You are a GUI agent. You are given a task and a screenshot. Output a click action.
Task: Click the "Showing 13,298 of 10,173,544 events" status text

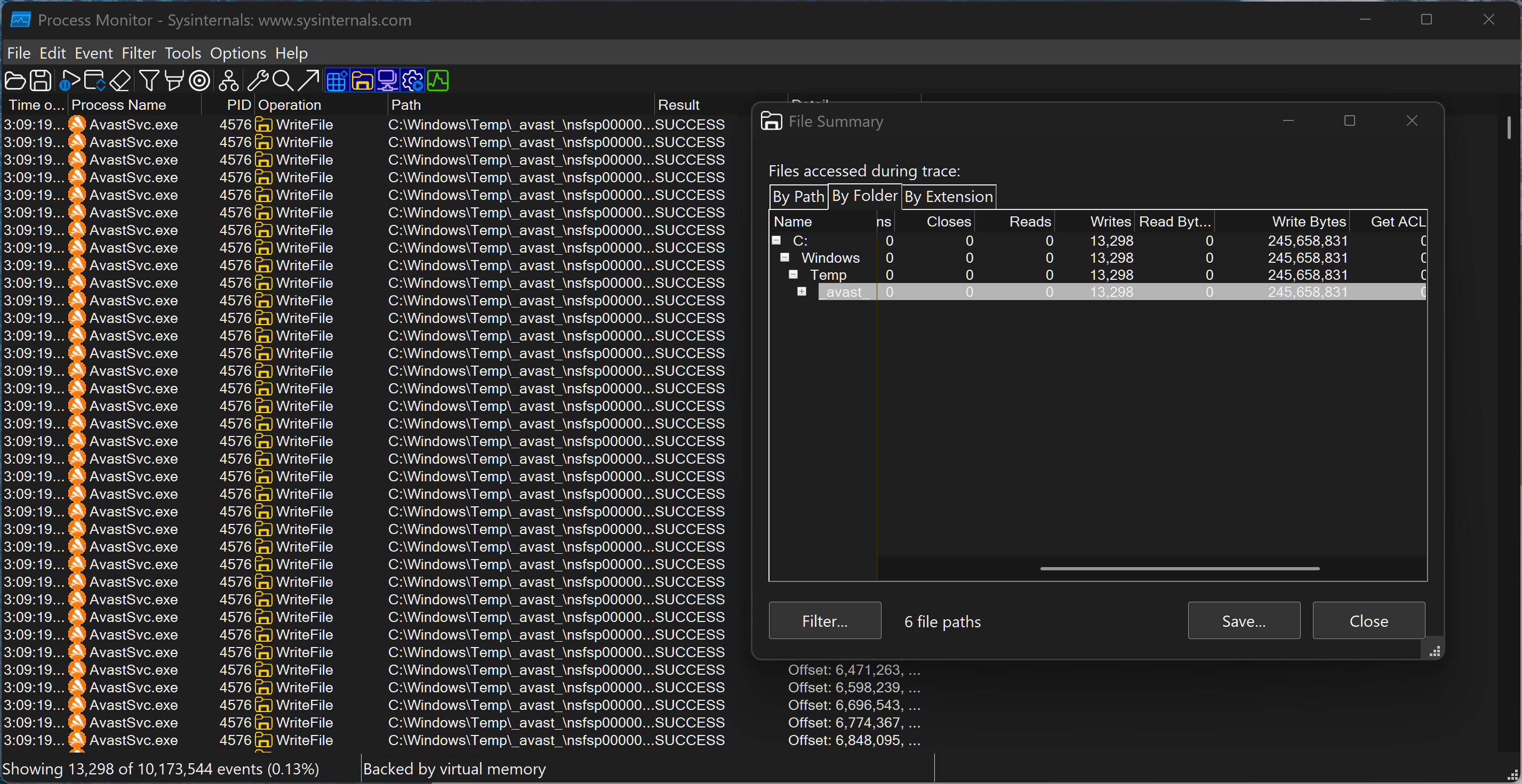click(161, 769)
